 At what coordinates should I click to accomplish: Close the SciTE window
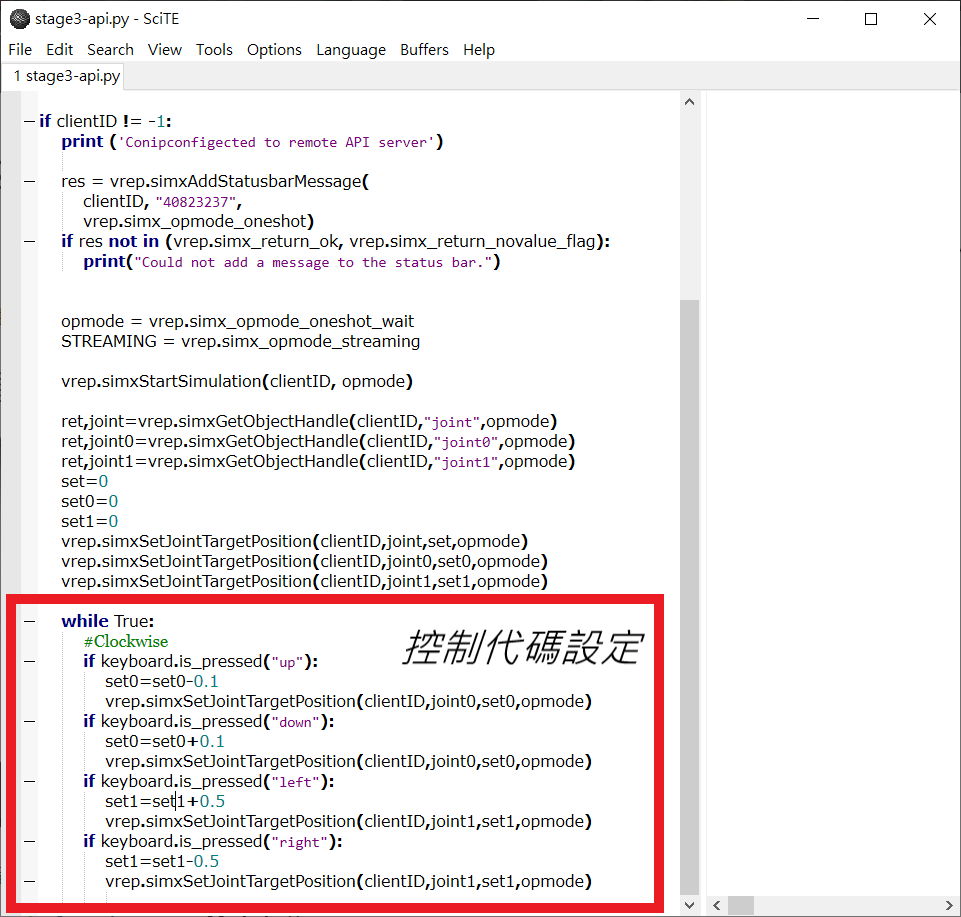click(x=930, y=19)
